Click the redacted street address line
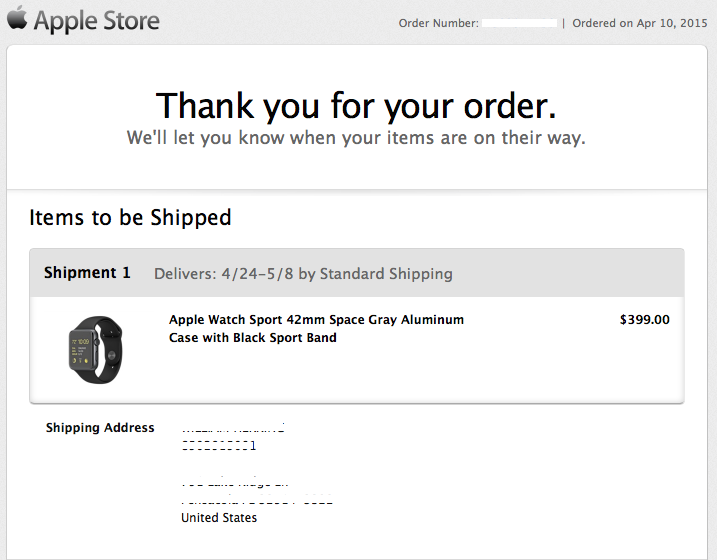The width and height of the screenshot is (717, 560). pos(235,482)
